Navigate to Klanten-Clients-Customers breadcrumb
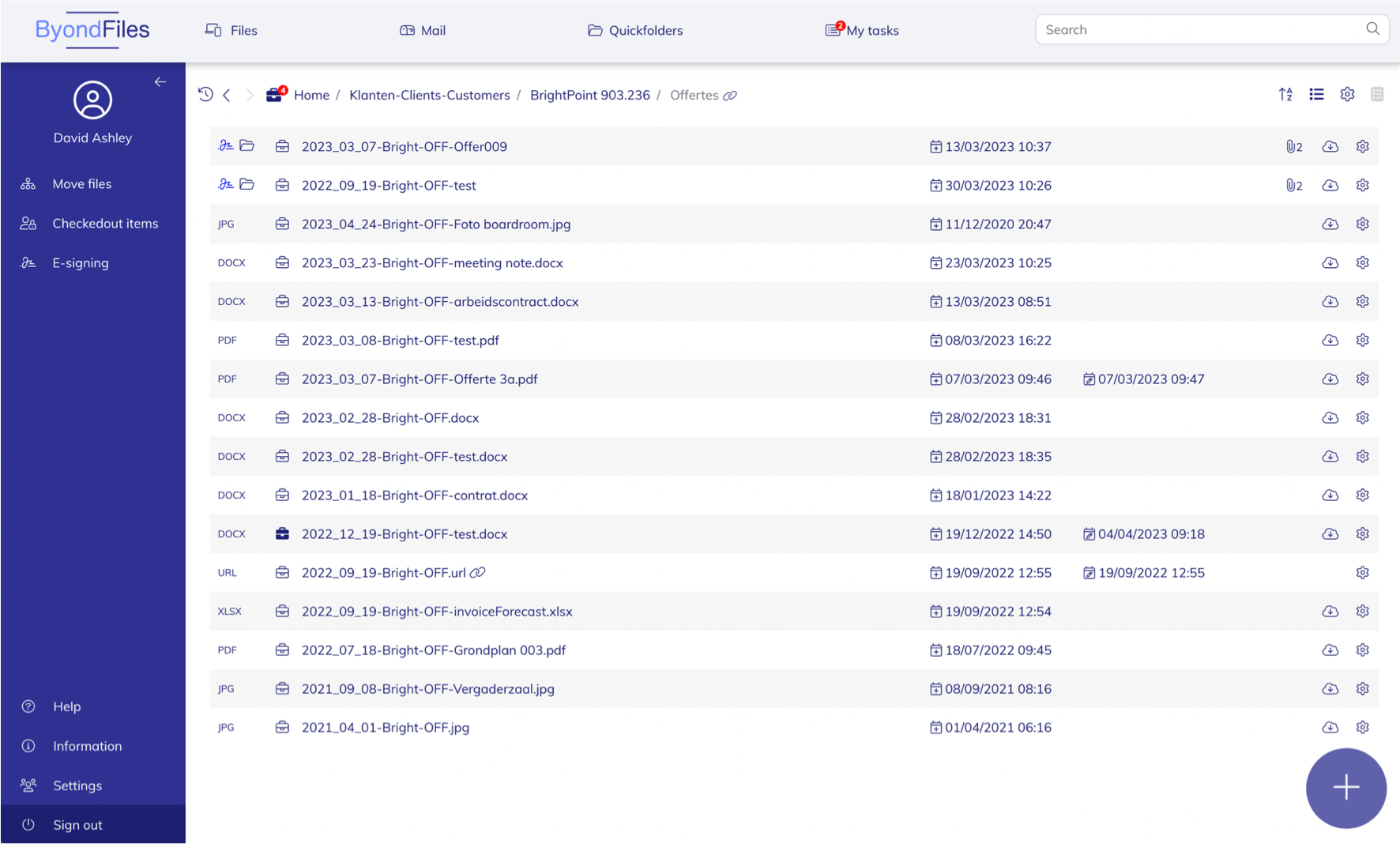 pos(429,95)
